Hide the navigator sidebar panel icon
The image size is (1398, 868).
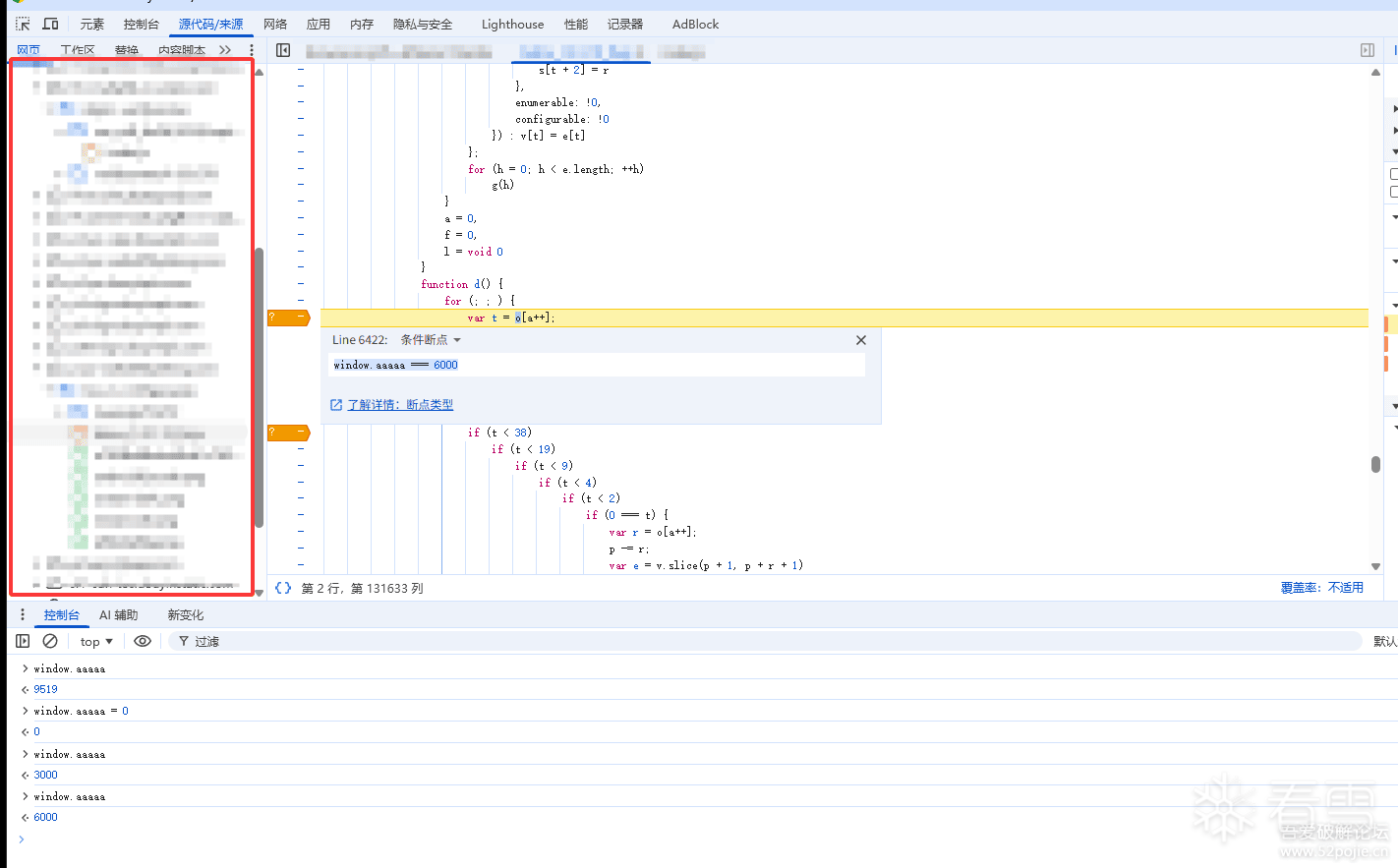coord(283,50)
